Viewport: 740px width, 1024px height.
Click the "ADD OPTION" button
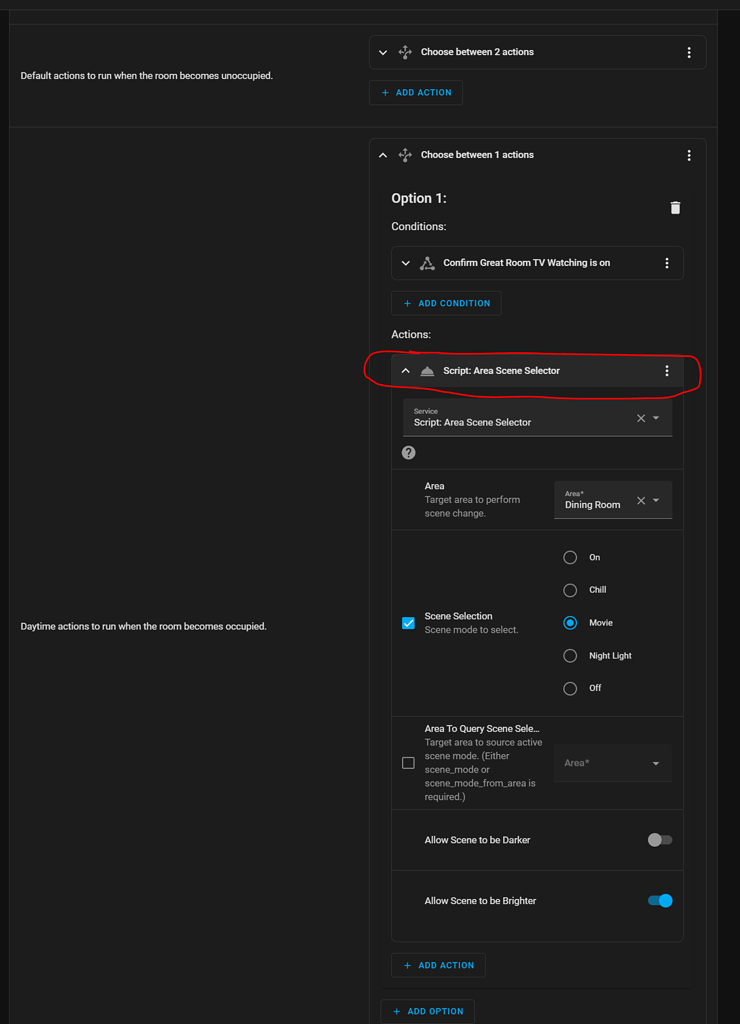[x=427, y=1011]
